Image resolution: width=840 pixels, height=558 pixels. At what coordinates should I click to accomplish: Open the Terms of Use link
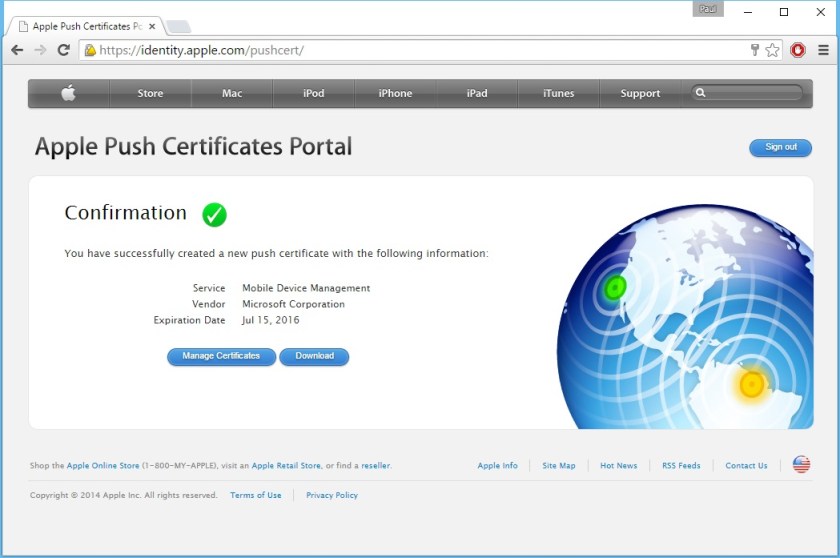point(255,495)
